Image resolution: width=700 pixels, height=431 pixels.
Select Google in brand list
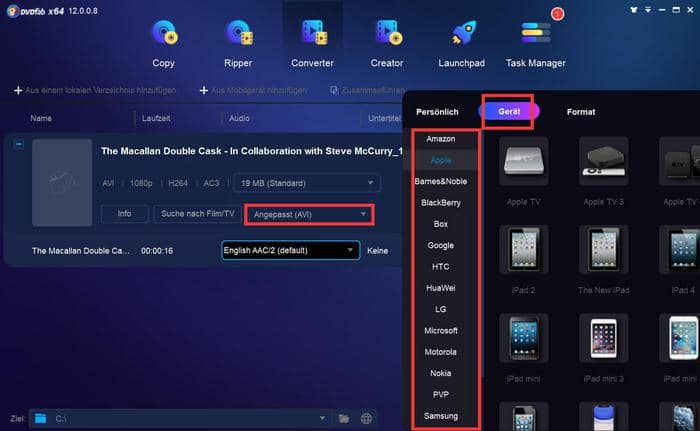coord(441,246)
